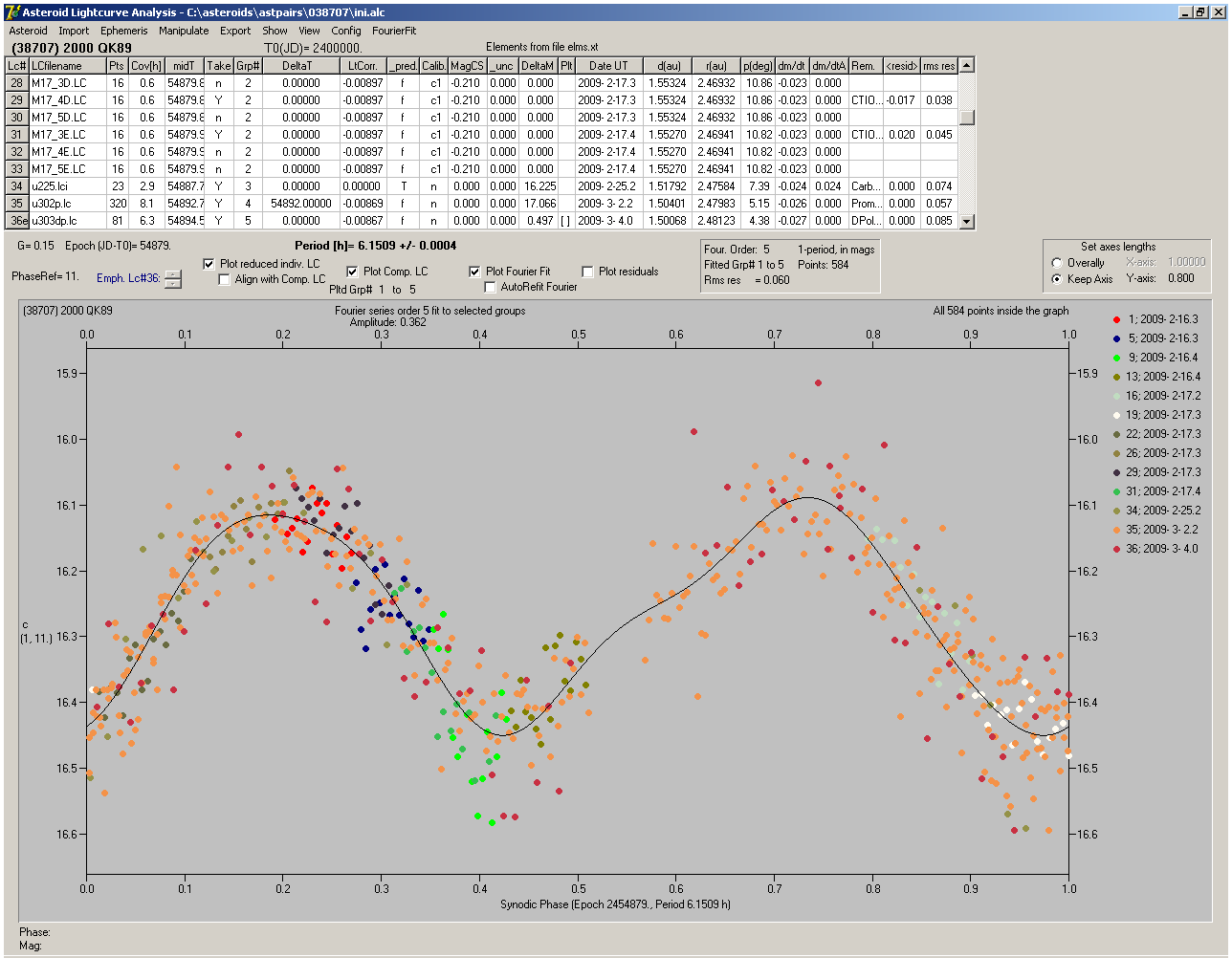Click the MagCS column header
1232x958 pixels.
467,66
